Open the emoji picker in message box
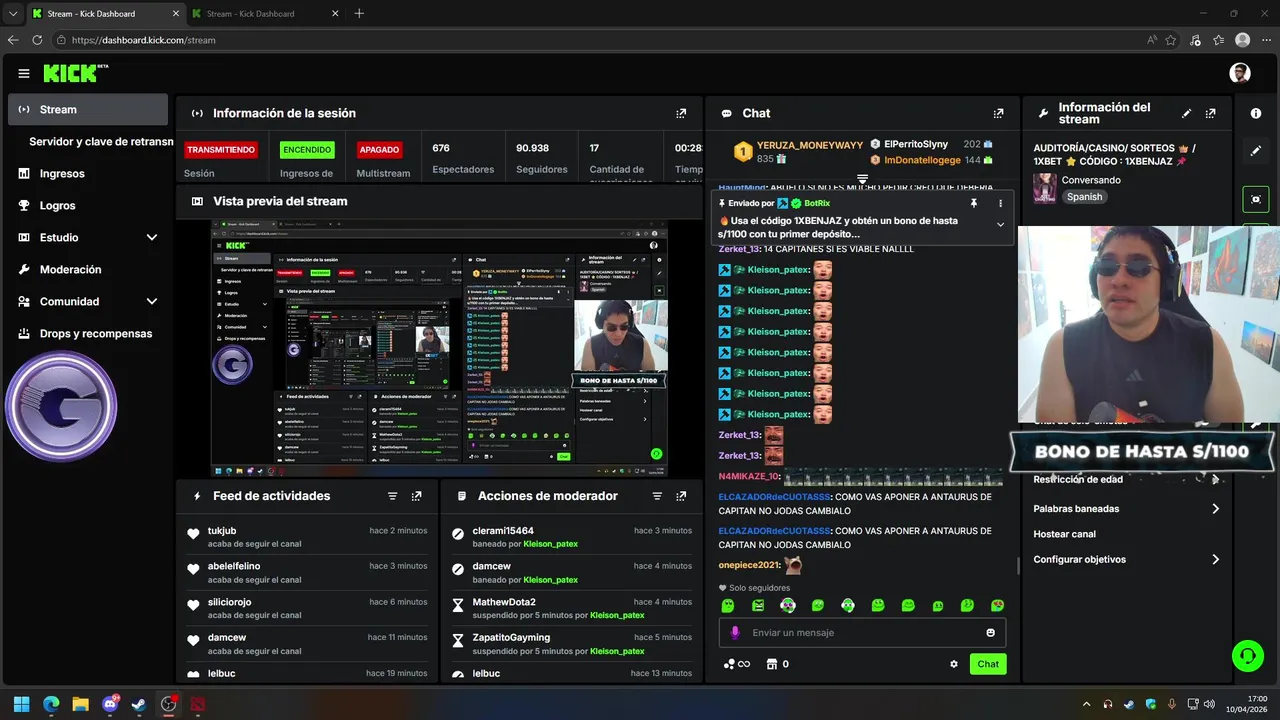 pos(991,632)
